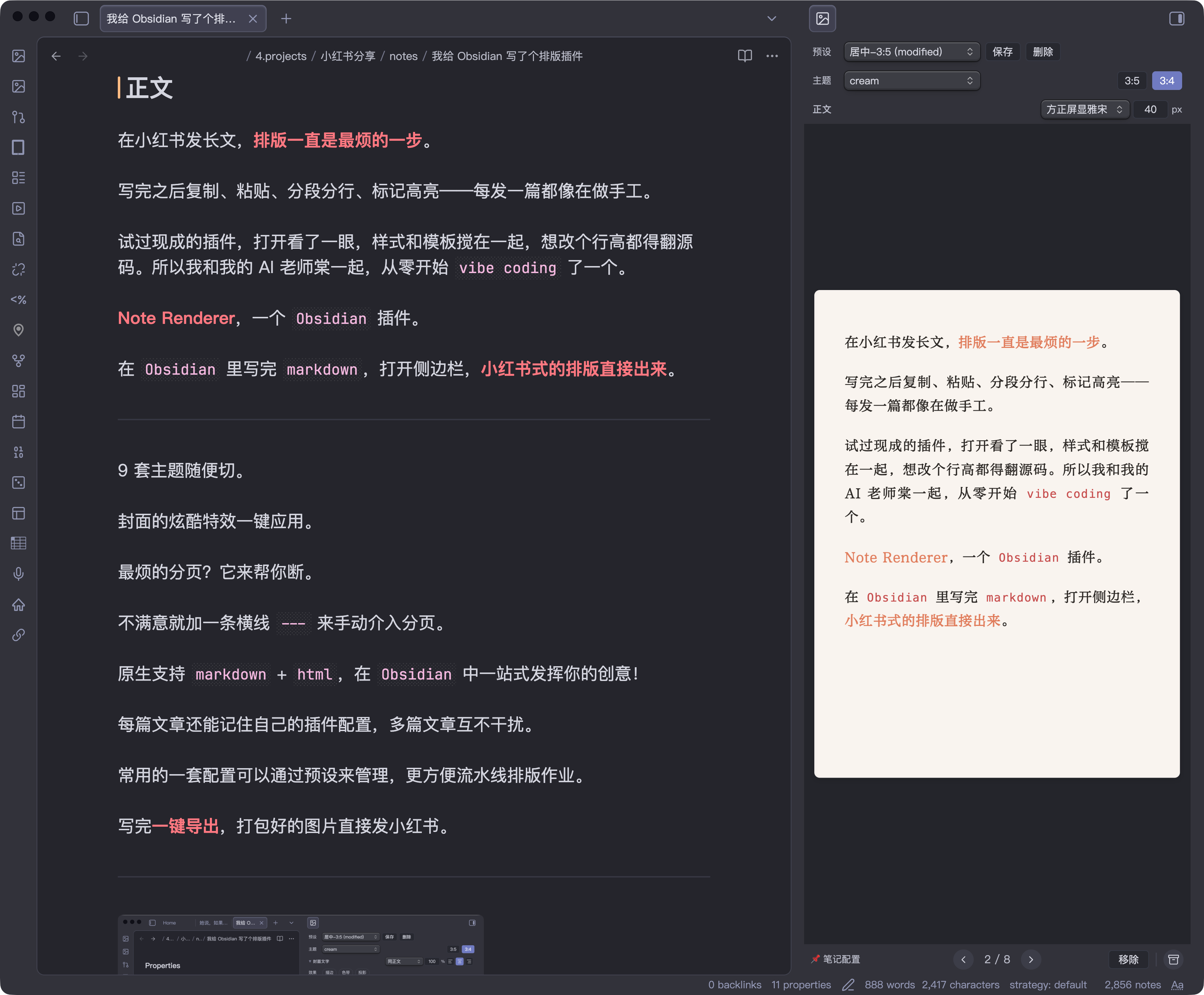Viewport: 1204px width, 995px height.
Task: Click the map pin location icon in sidebar
Action: coord(19,330)
